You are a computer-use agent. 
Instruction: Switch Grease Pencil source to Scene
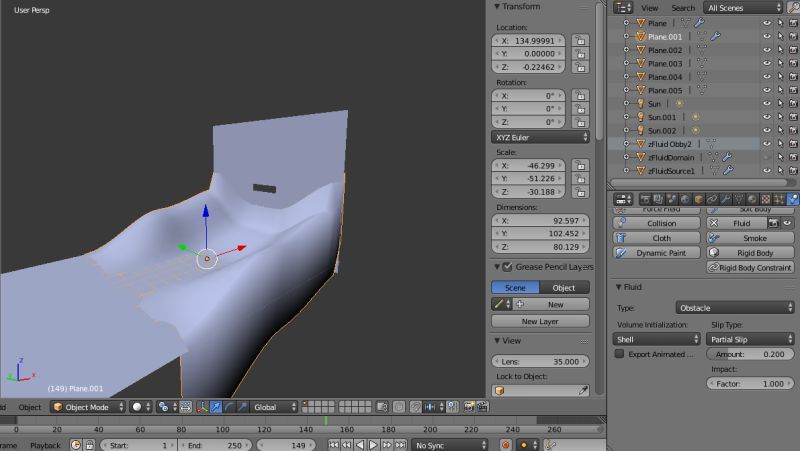pyautogui.click(x=515, y=288)
